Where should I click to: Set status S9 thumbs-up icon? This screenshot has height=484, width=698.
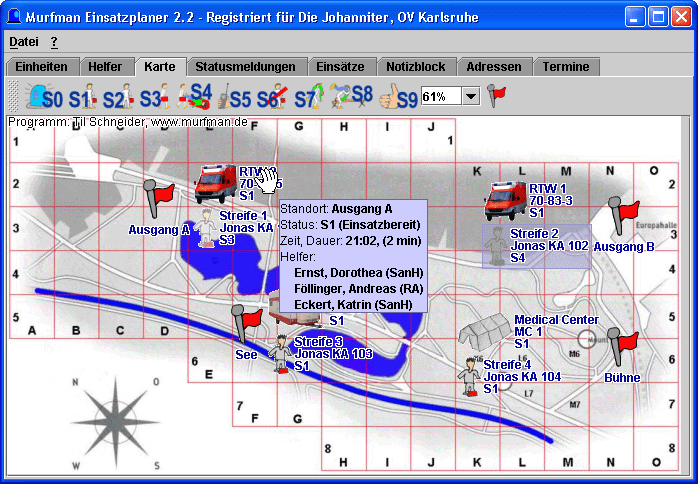pyautogui.click(x=398, y=97)
